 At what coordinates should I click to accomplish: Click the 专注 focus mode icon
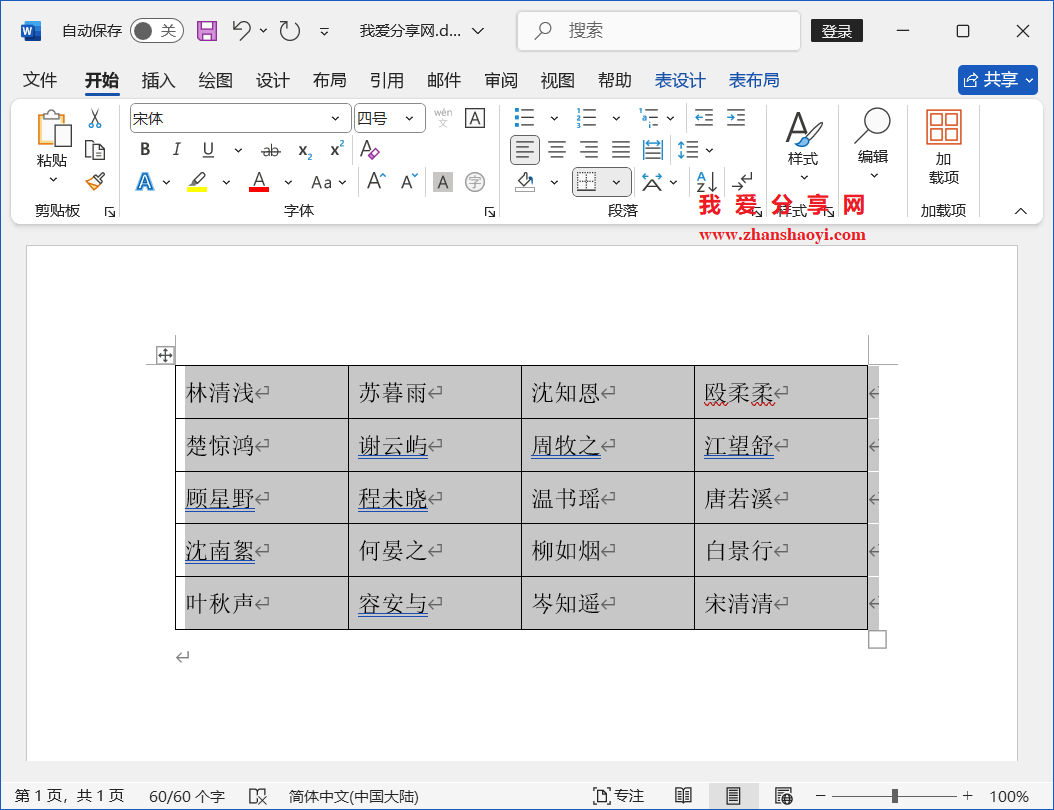click(x=618, y=796)
